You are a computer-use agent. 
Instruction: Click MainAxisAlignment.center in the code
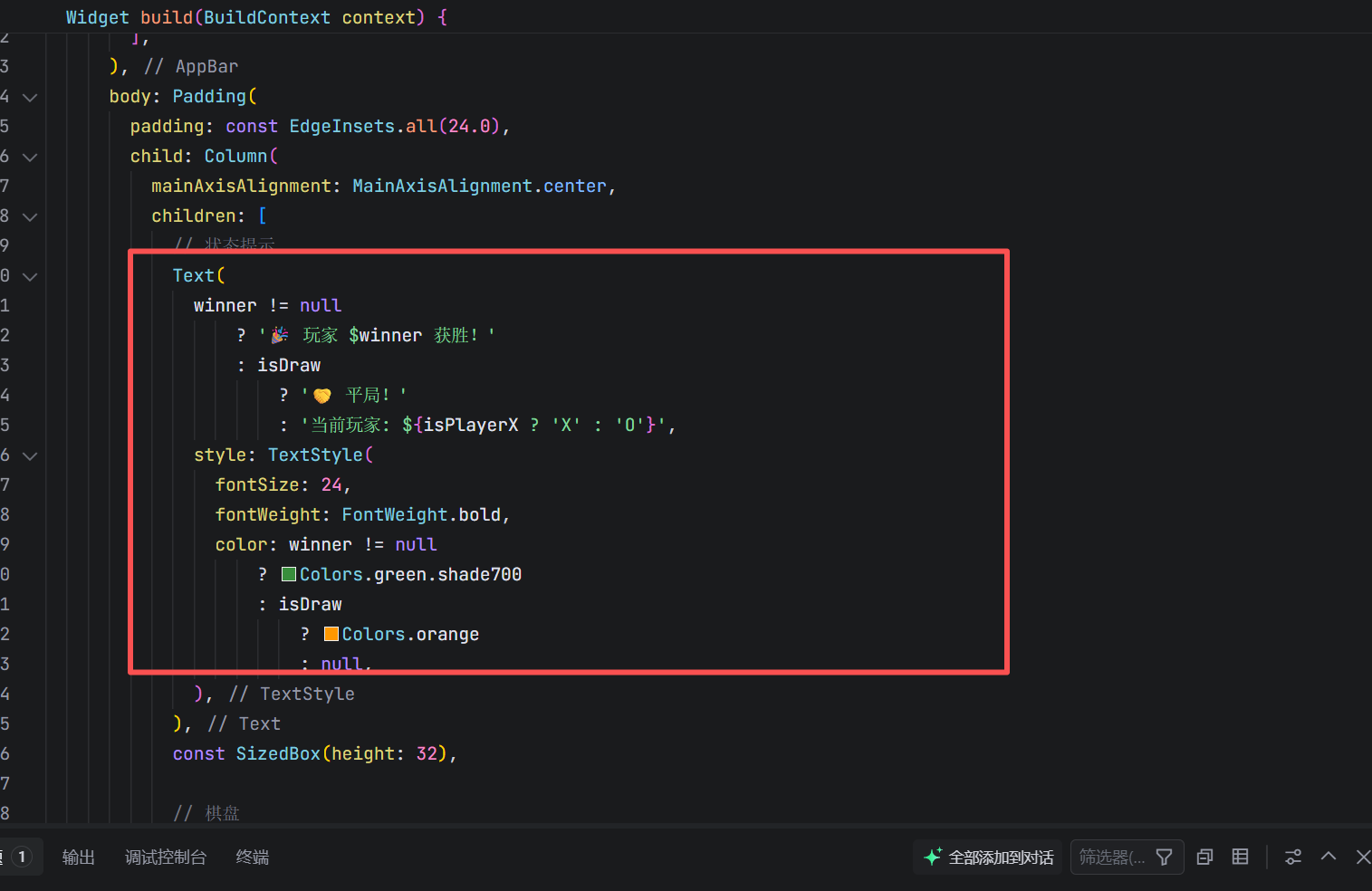click(479, 186)
